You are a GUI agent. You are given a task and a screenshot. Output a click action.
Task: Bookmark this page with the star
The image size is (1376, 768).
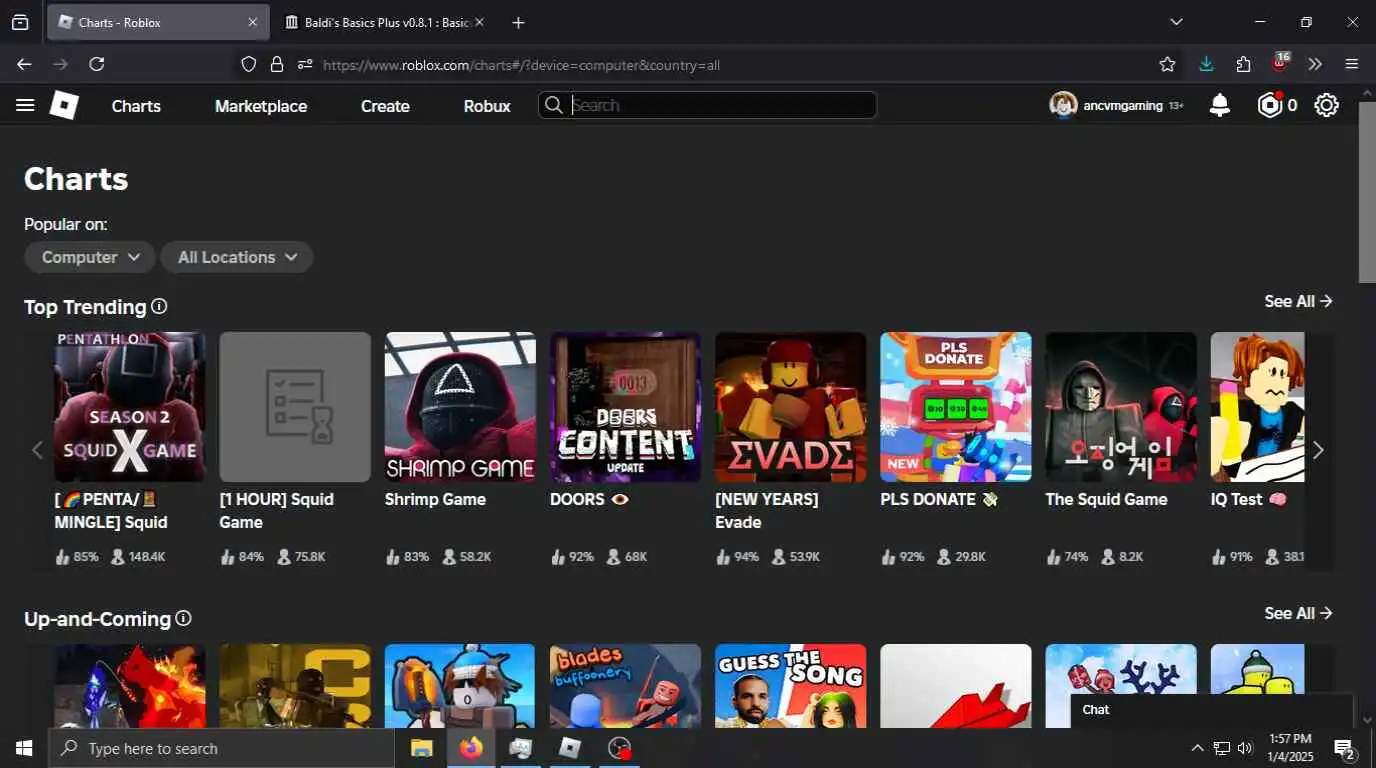tap(1167, 64)
